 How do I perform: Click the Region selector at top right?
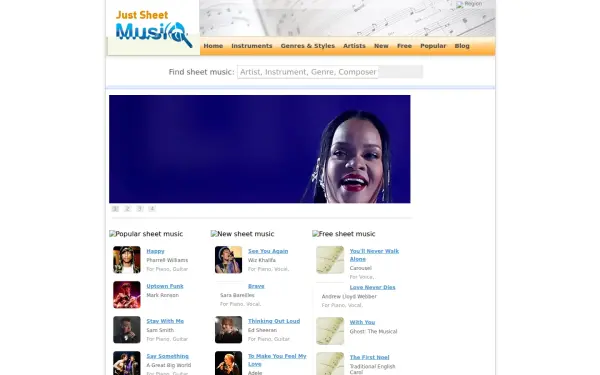469,4
